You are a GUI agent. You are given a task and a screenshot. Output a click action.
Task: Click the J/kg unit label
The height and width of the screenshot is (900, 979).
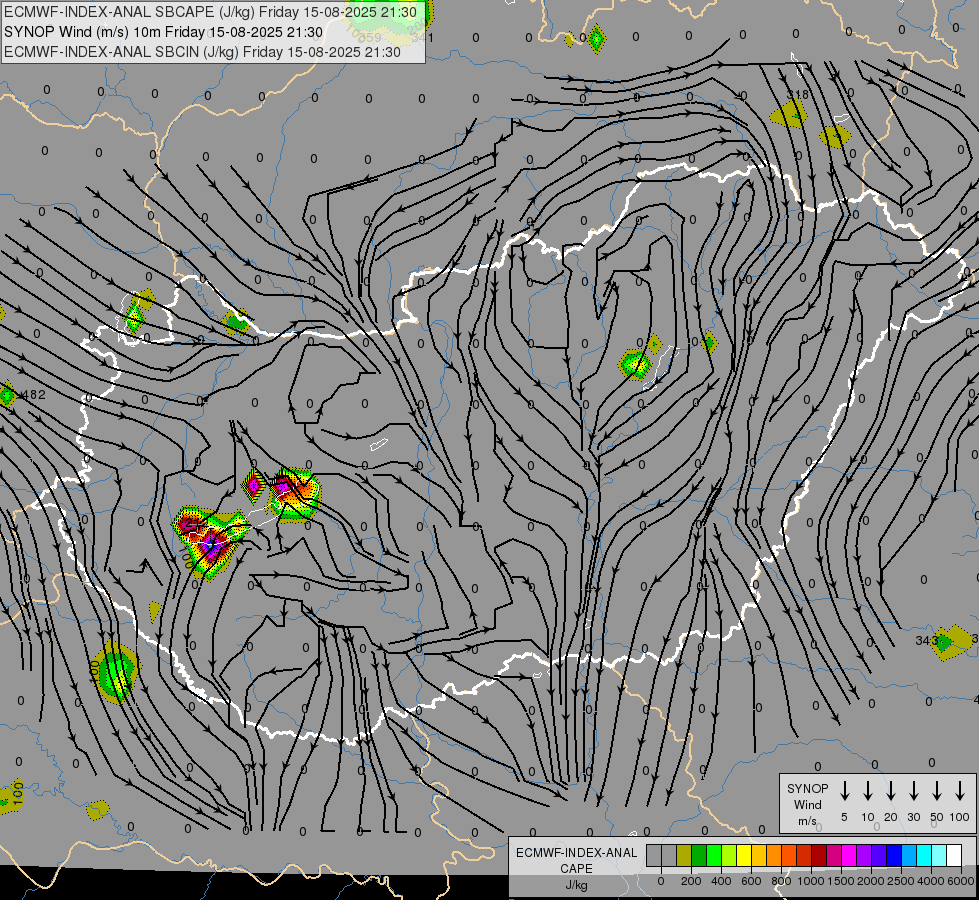click(x=576, y=885)
